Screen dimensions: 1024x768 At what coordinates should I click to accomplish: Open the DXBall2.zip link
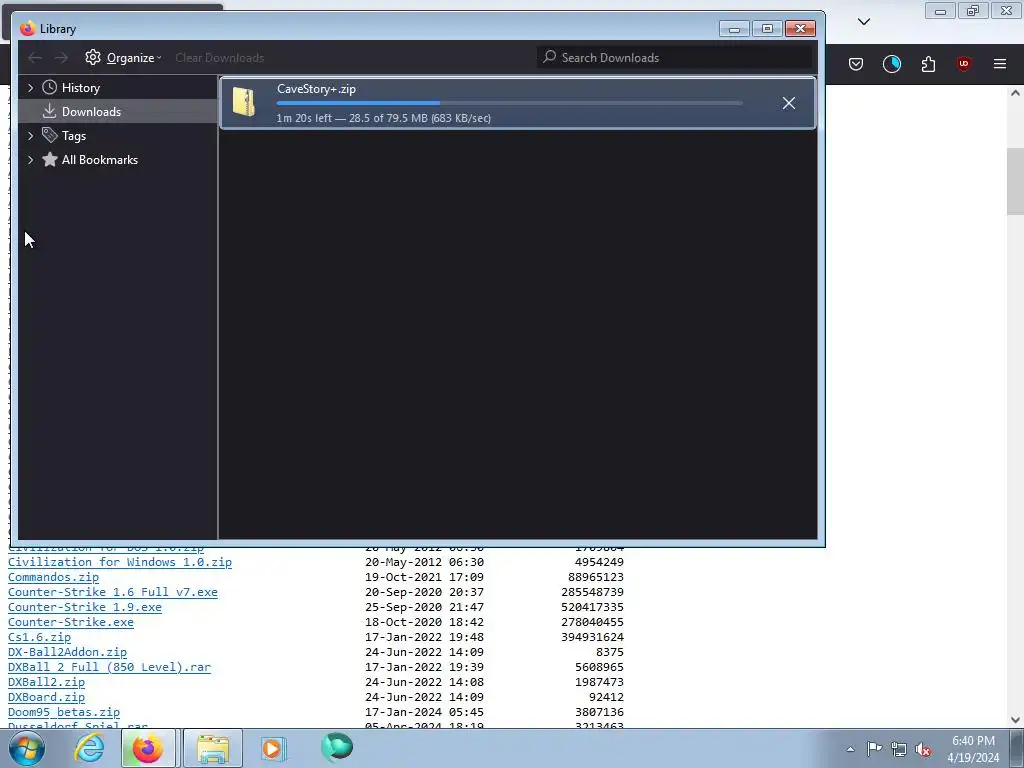(x=46, y=682)
